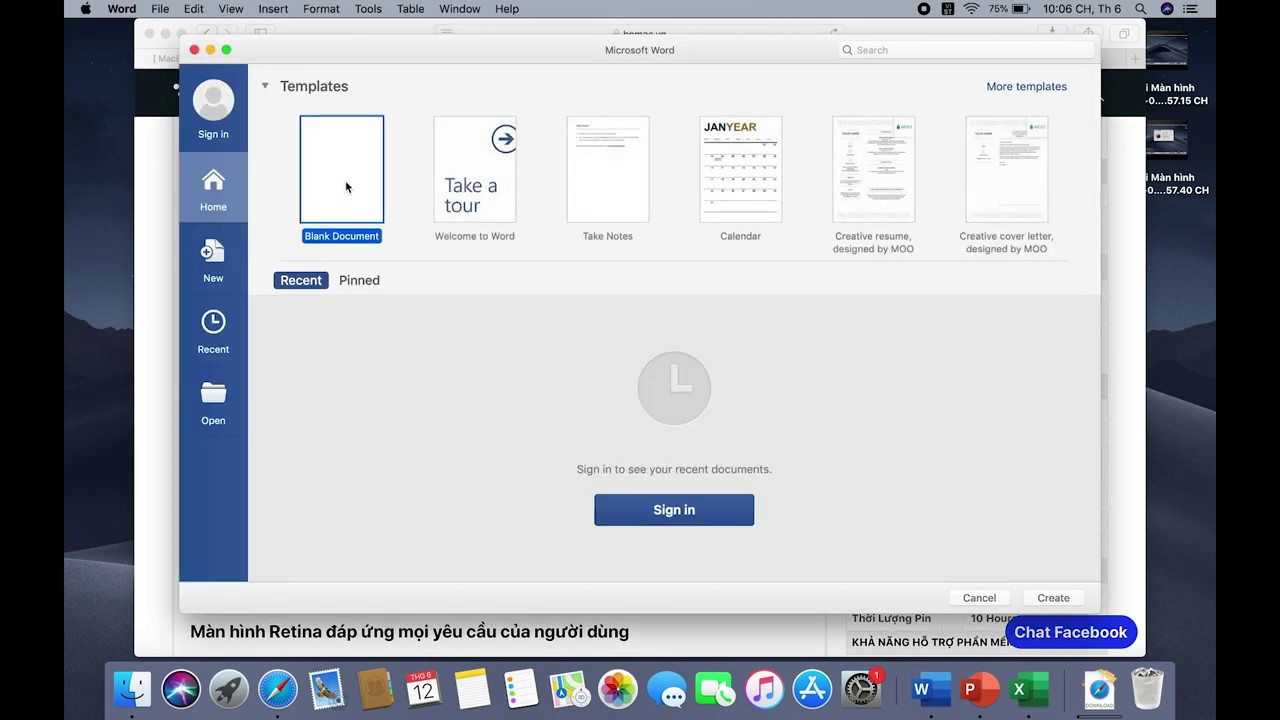
Task: Open the Edit menu
Action: click(x=194, y=9)
